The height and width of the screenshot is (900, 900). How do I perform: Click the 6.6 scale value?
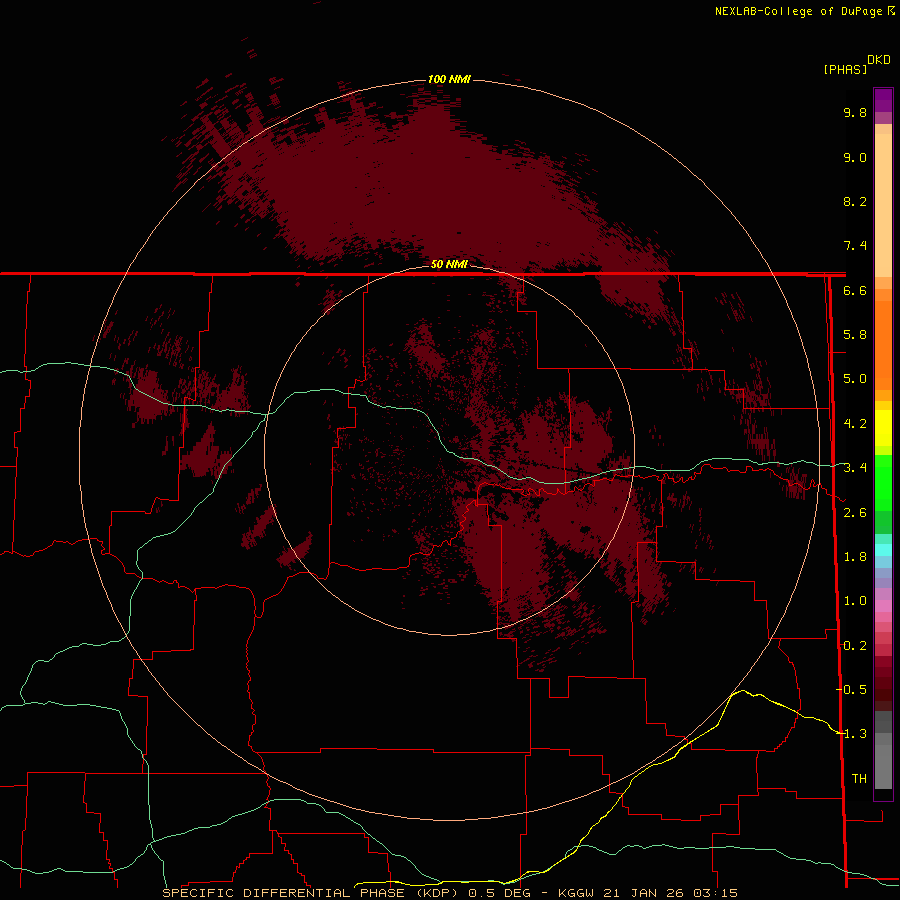click(x=855, y=290)
